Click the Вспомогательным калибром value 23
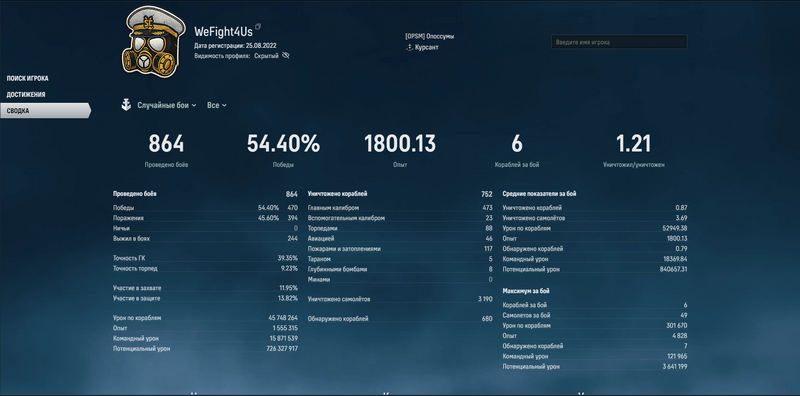Viewport: 800px width, 396px height. (x=489, y=218)
